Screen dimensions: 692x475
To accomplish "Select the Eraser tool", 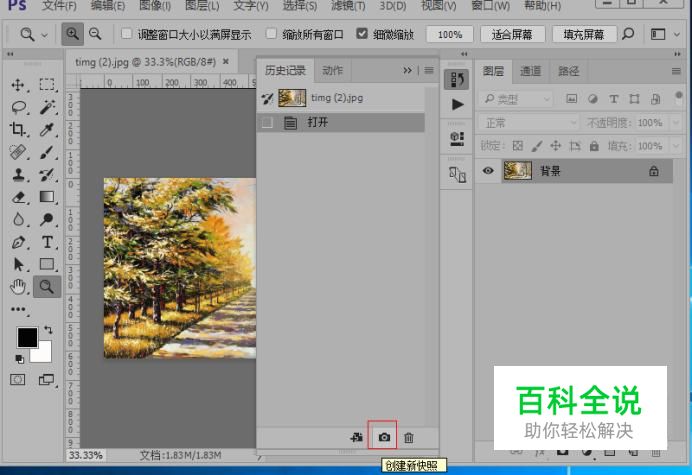I will tap(19, 197).
